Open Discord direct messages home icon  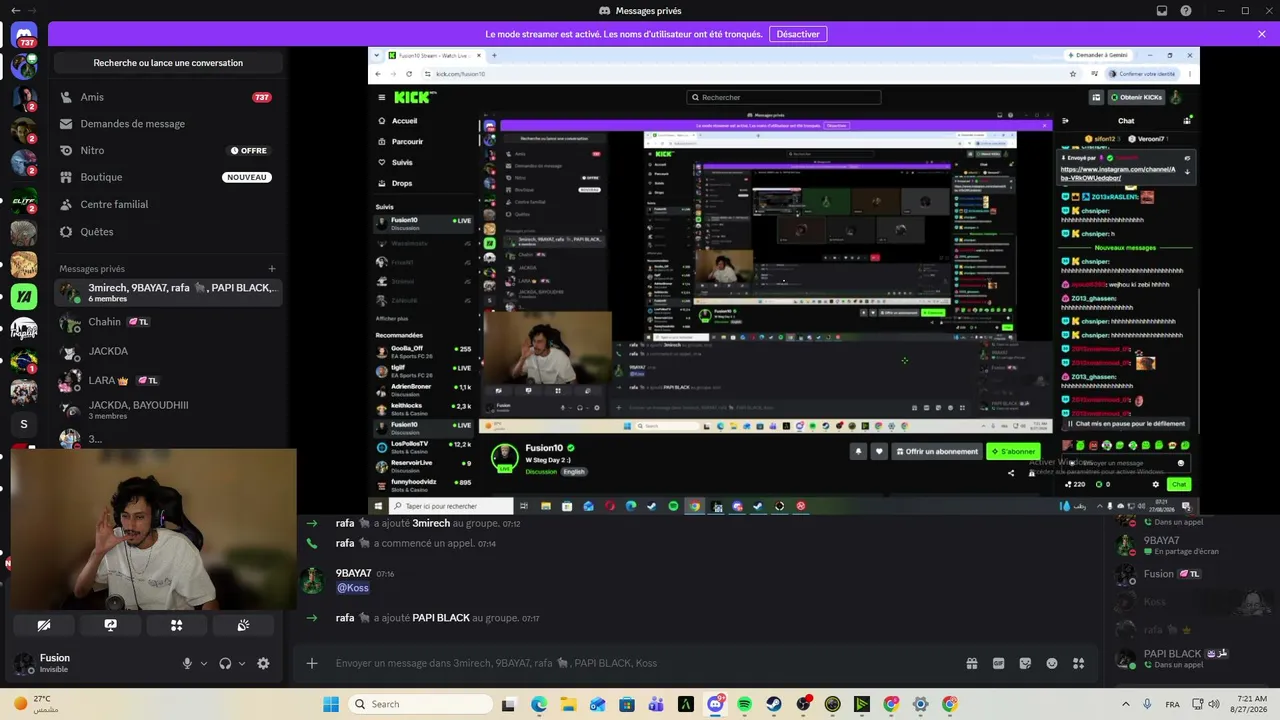(x=24, y=37)
